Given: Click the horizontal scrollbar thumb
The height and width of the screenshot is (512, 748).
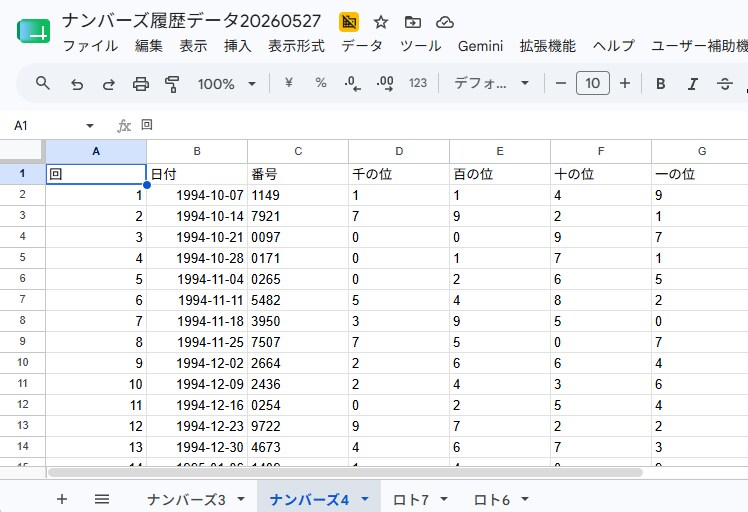Looking at the screenshot, I should click(345, 473).
